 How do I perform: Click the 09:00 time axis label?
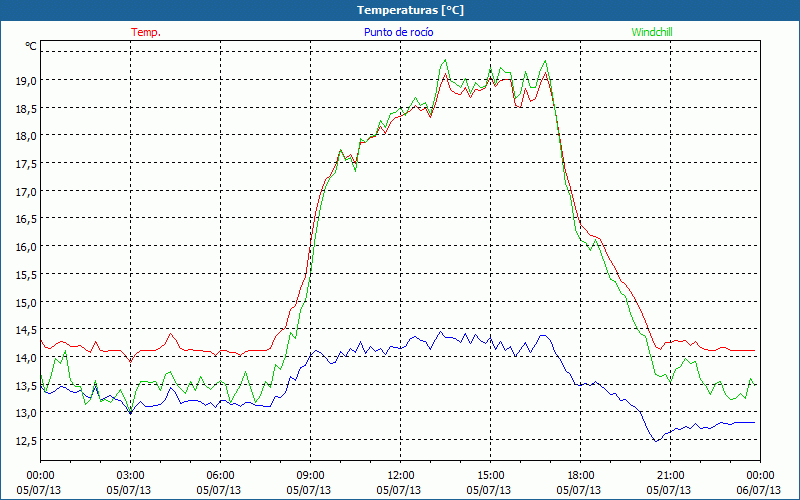(x=310, y=476)
